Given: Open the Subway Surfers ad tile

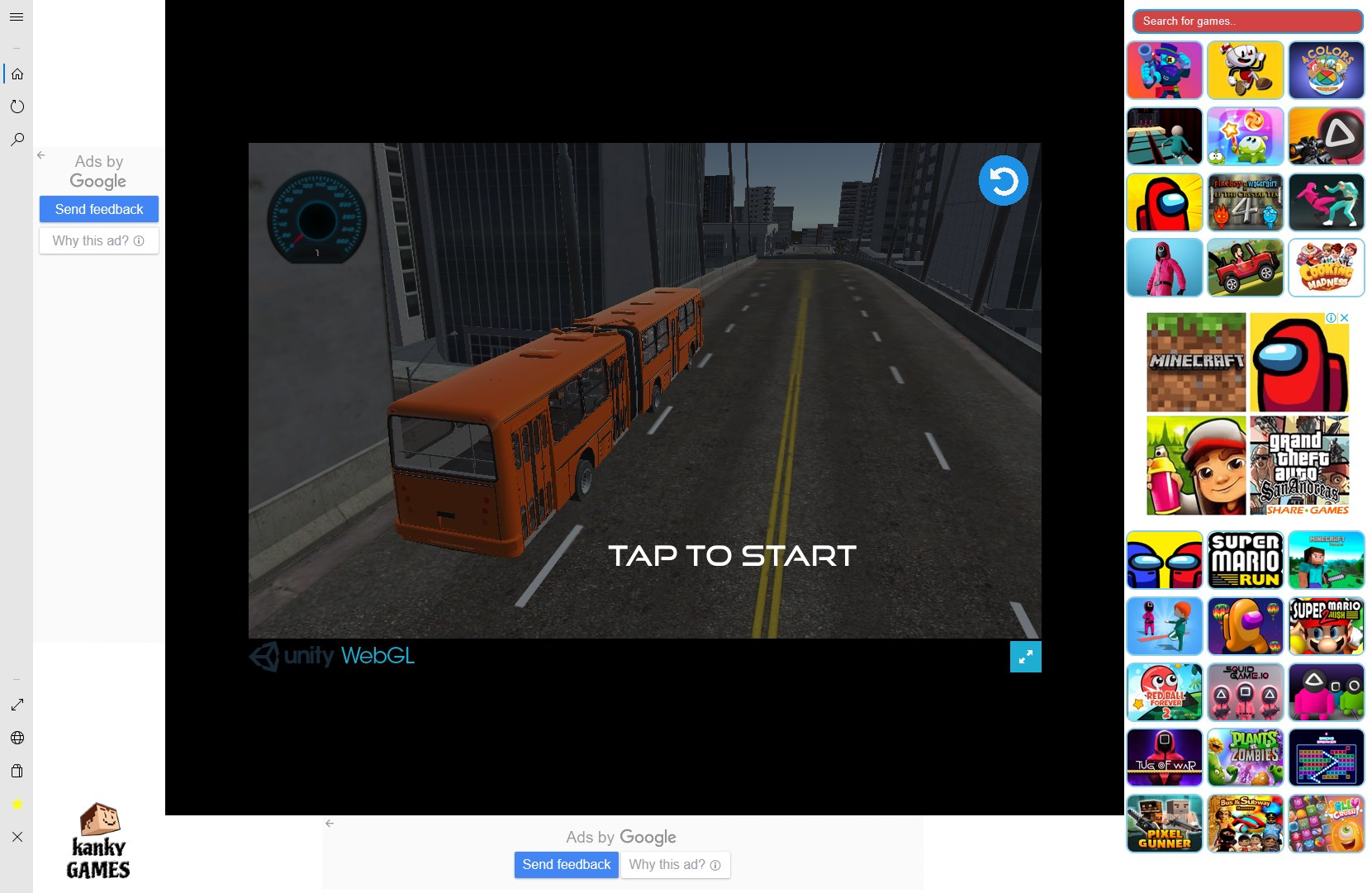Looking at the screenshot, I should (x=1196, y=465).
